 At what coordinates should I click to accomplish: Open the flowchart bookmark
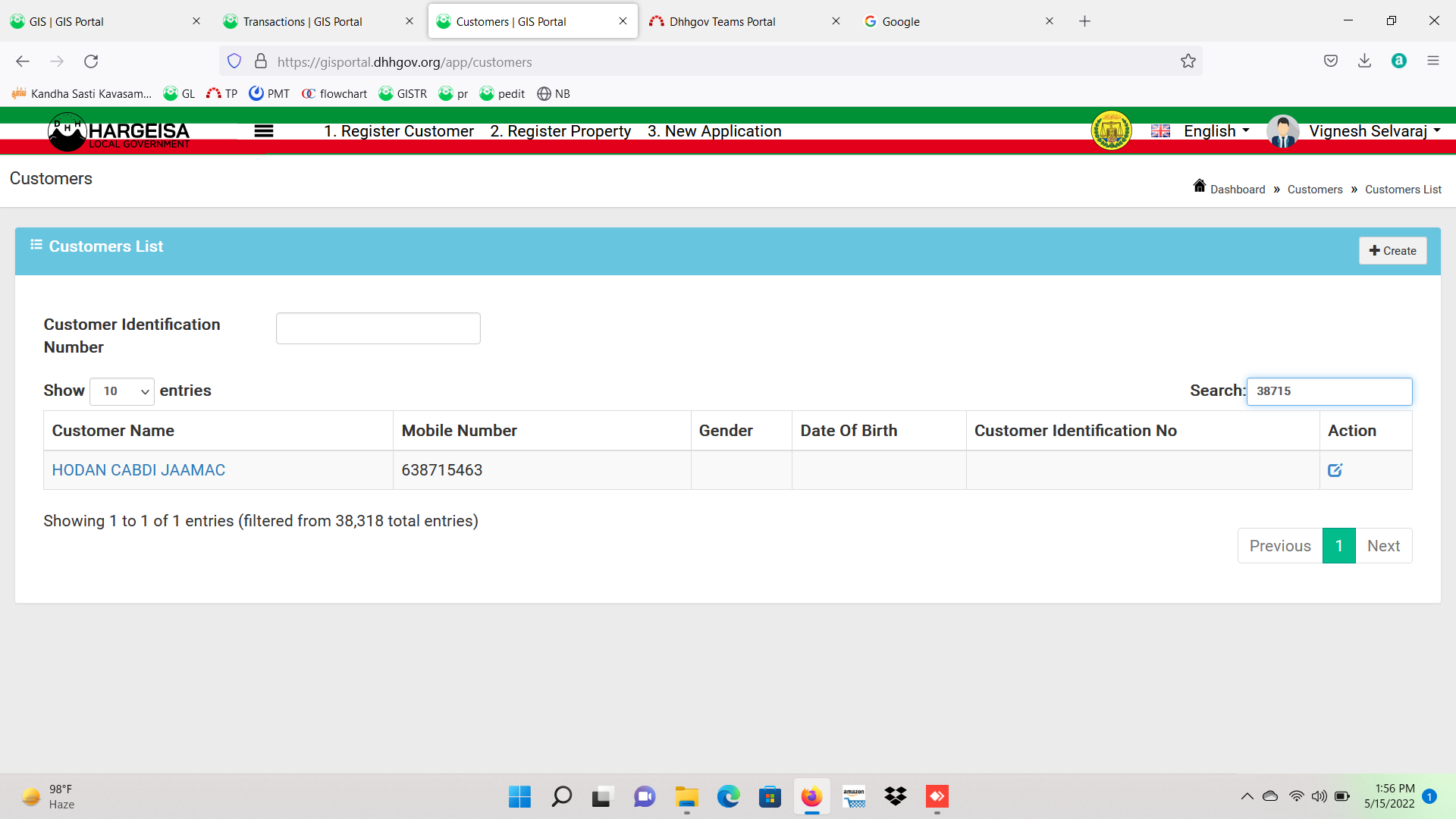tap(334, 94)
